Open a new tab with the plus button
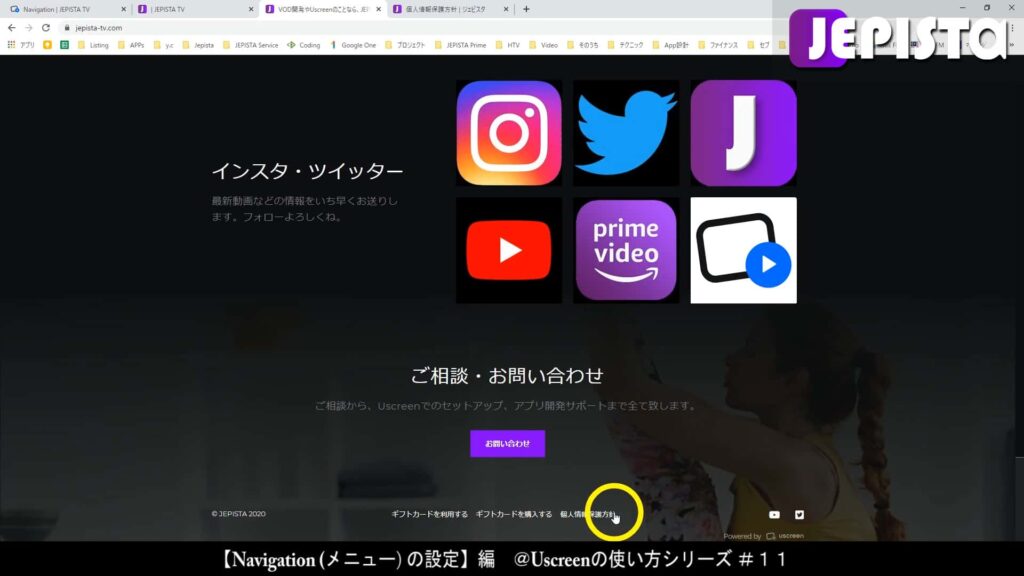This screenshot has width=1024, height=576. coord(524,10)
